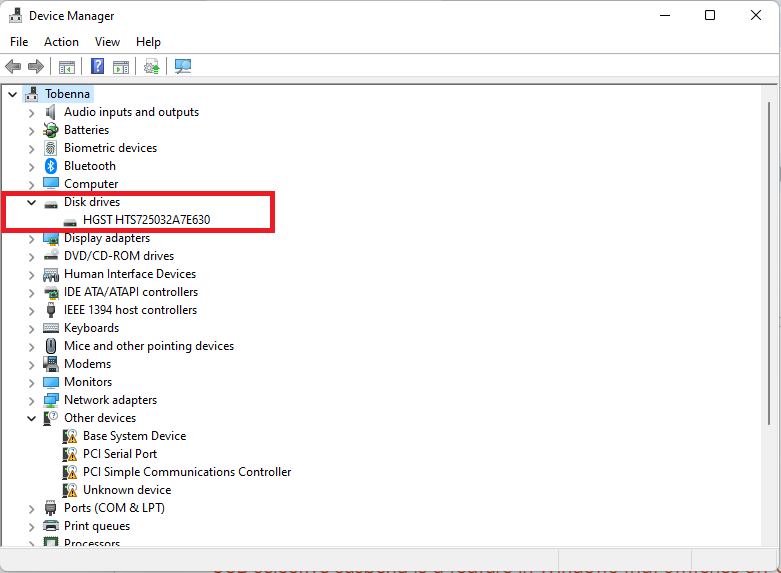Click the Network adapters icon
The width and height of the screenshot is (781, 573).
[51, 400]
